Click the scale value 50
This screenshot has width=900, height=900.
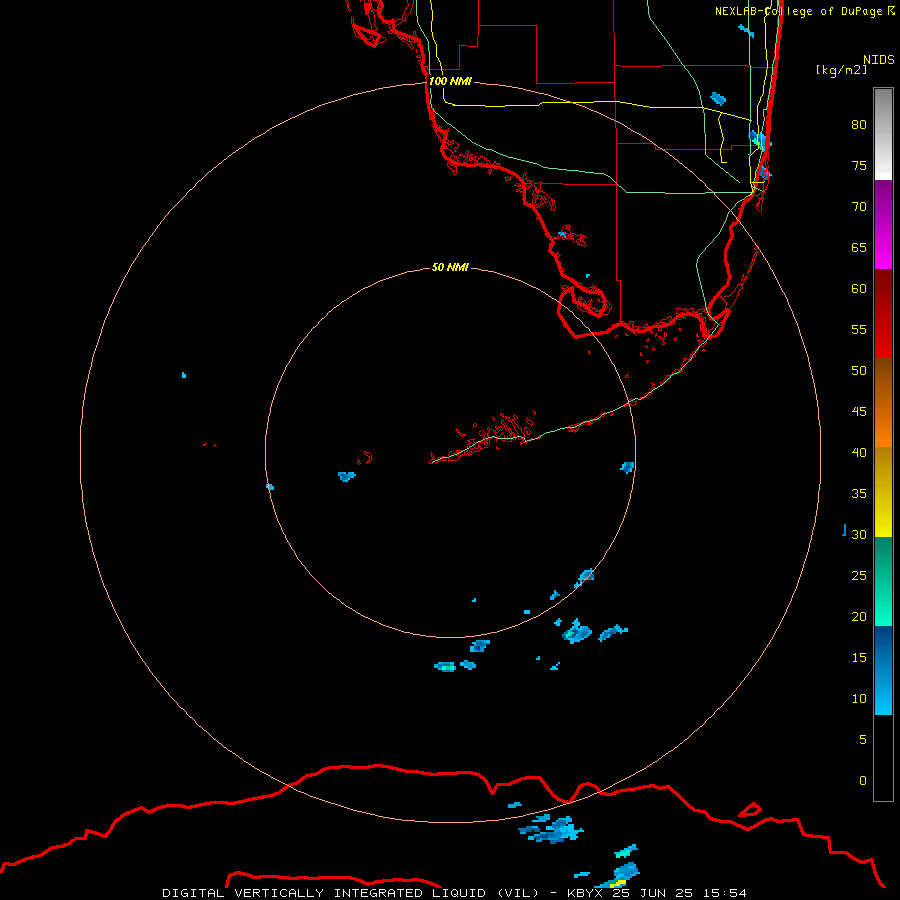859,370
